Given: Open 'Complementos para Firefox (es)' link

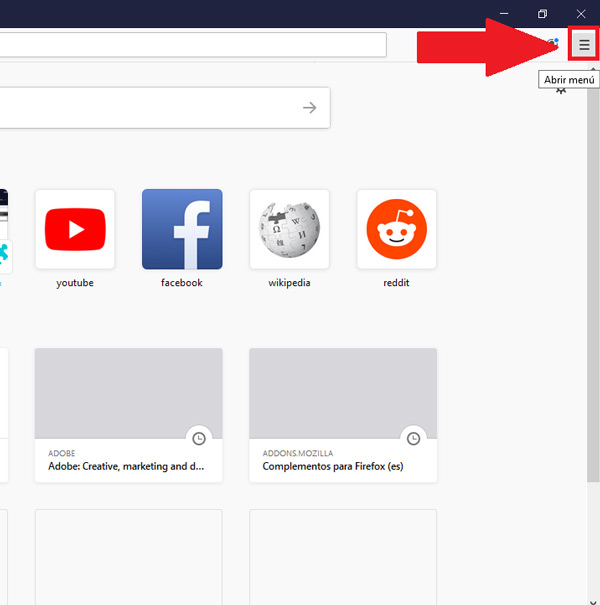Looking at the screenshot, I should click(333, 466).
